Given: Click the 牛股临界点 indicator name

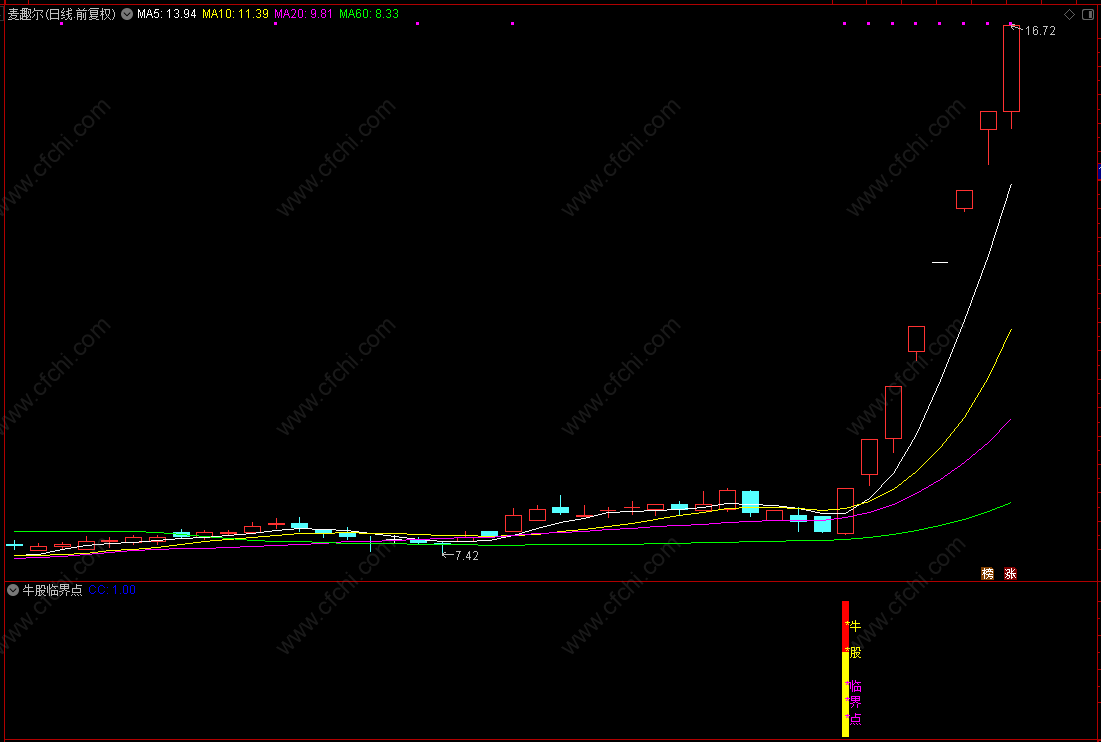Looking at the screenshot, I should [53, 590].
